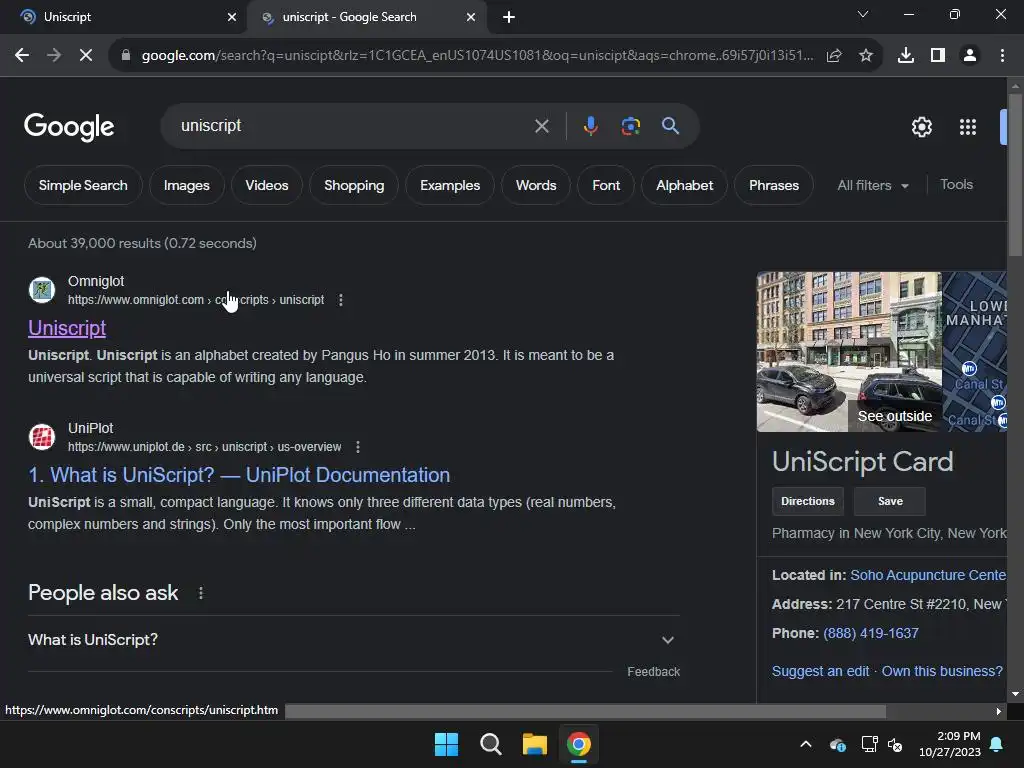
Task: Open the Uniscript Omniglot result link
Action: 67,328
